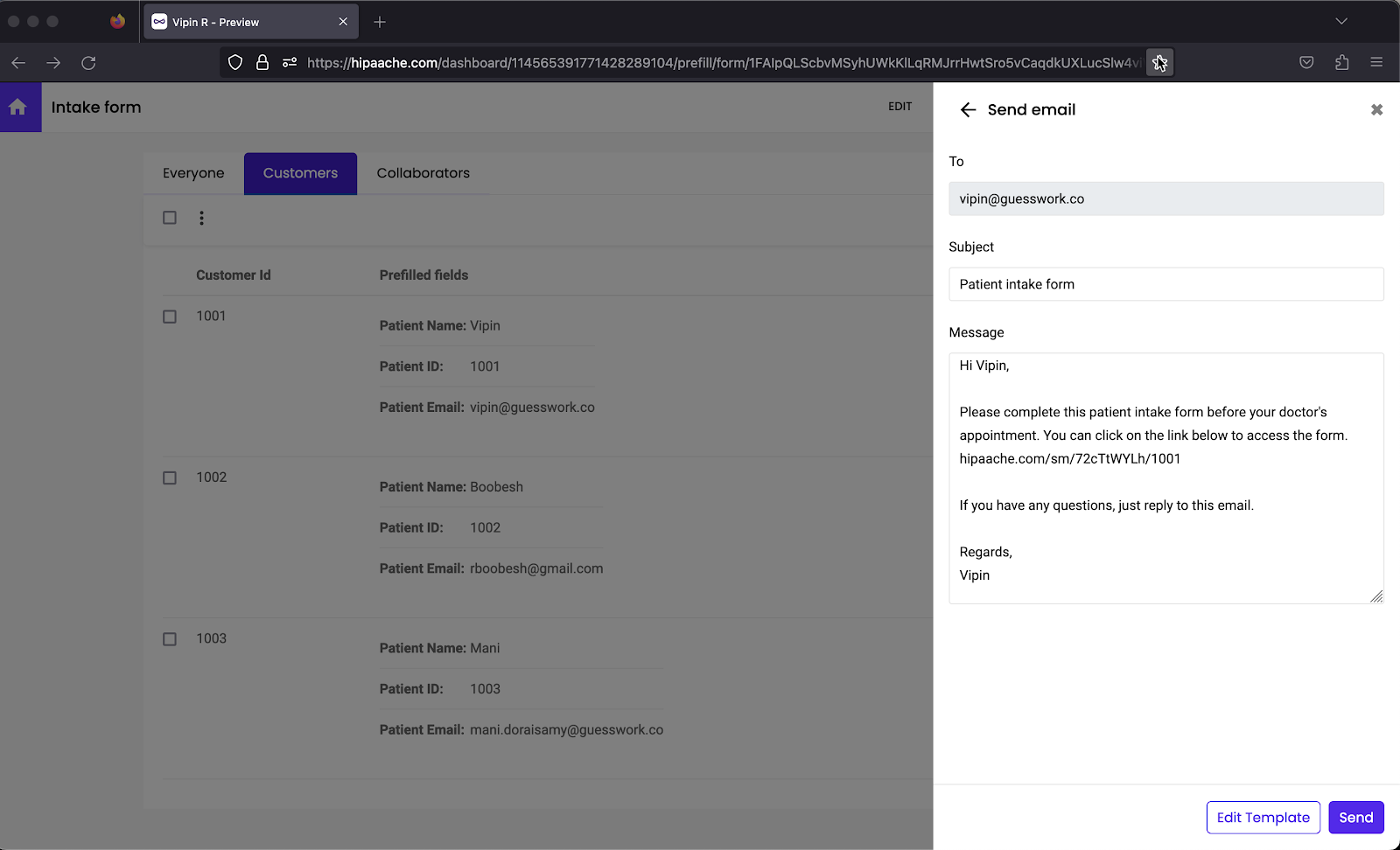Open the tracking protection shield in address bar
The image size is (1400, 850).
point(234,62)
